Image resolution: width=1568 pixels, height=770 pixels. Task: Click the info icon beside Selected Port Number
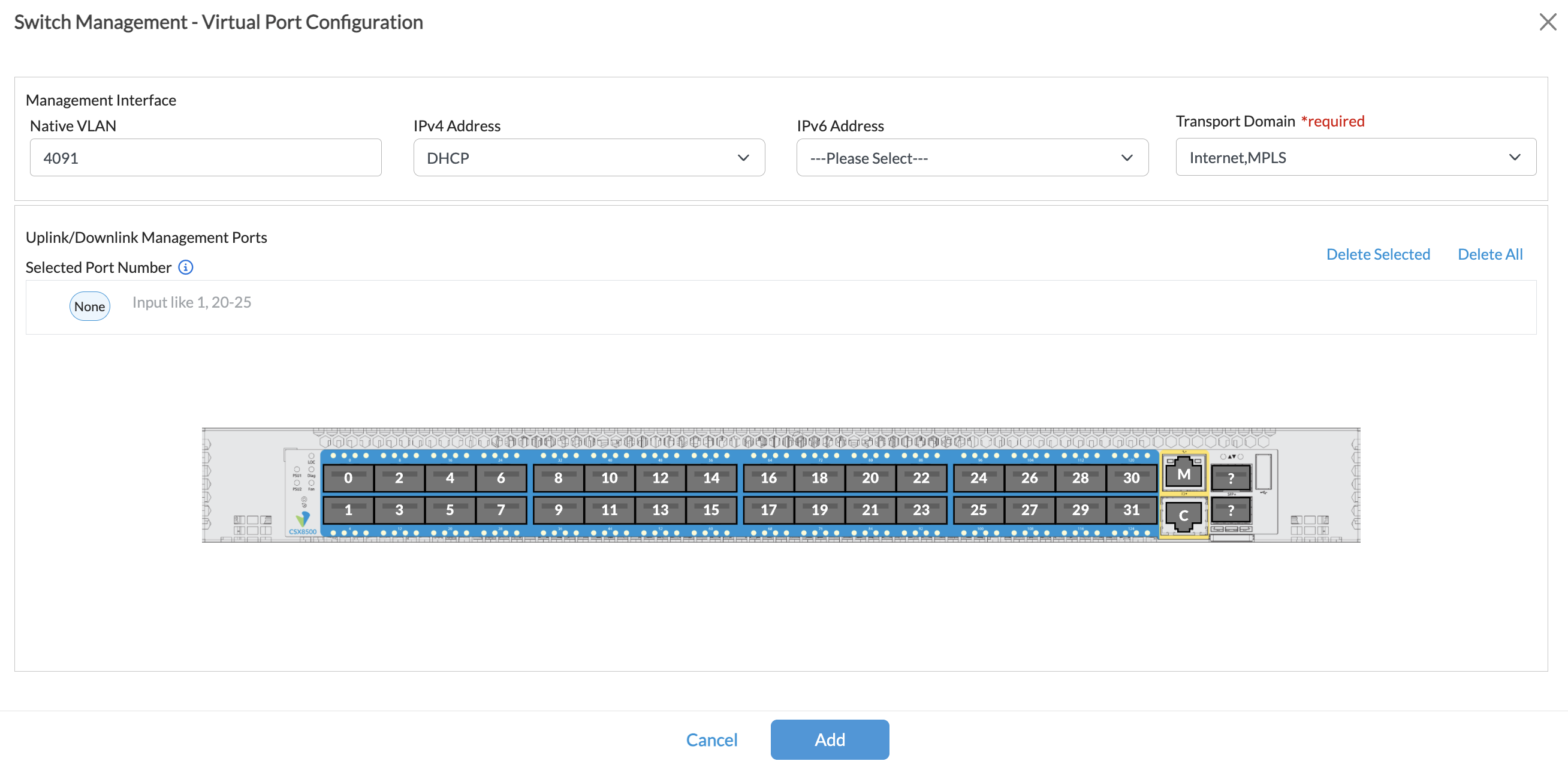click(186, 267)
